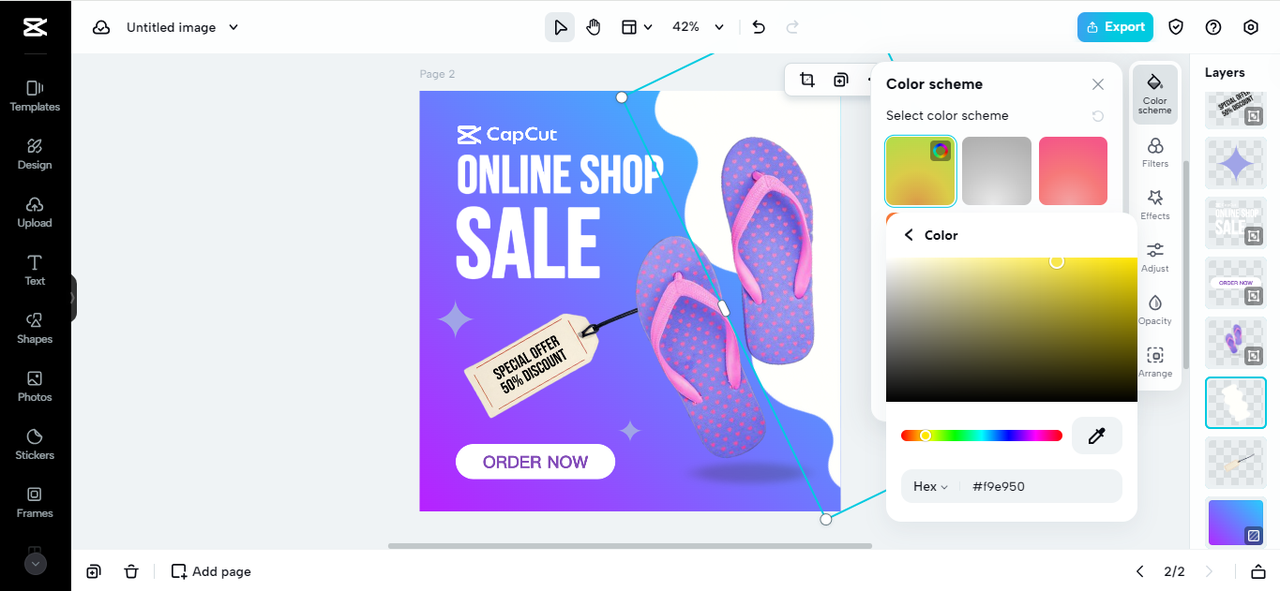Click the Export button

point(1115,27)
